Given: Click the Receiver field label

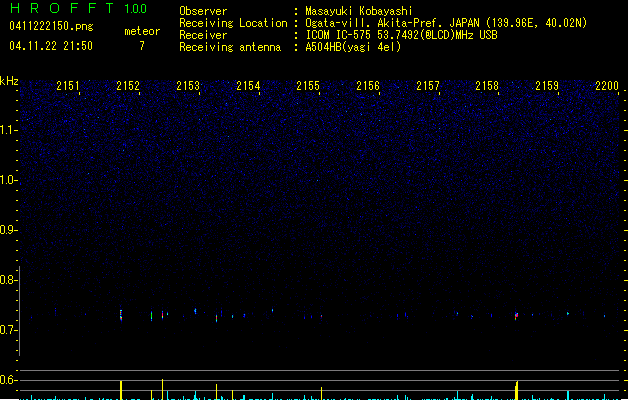Looking at the screenshot, I should [203, 35].
